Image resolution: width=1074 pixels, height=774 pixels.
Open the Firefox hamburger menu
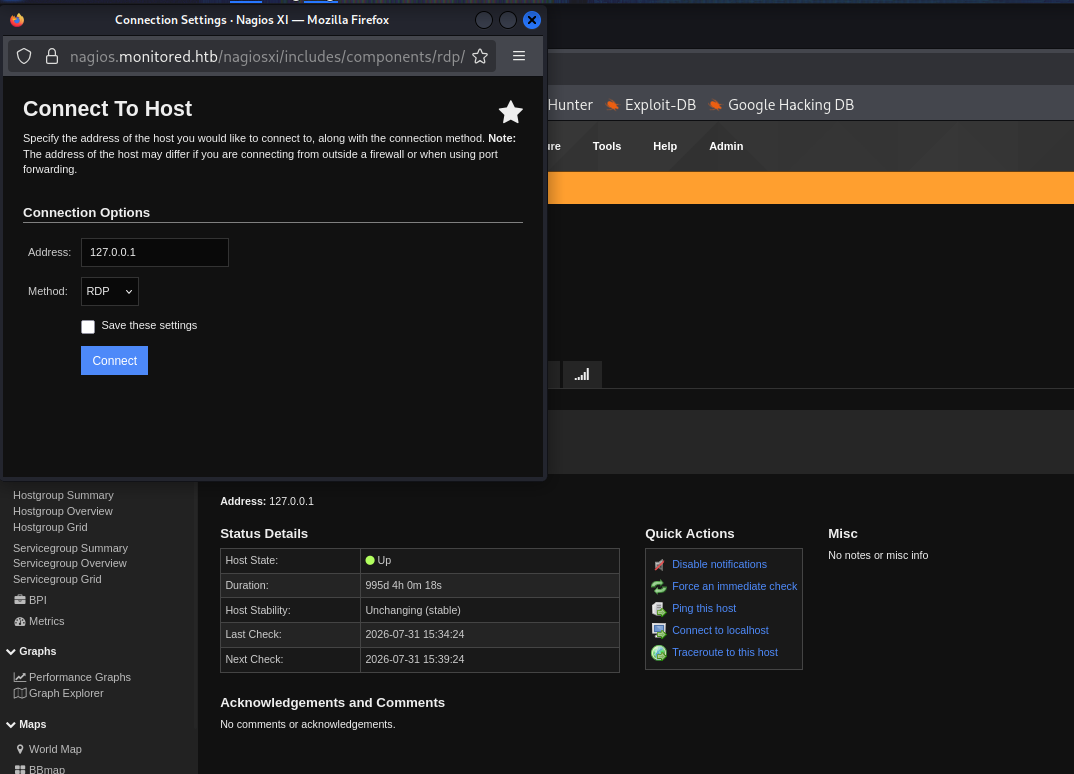click(519, 56)
